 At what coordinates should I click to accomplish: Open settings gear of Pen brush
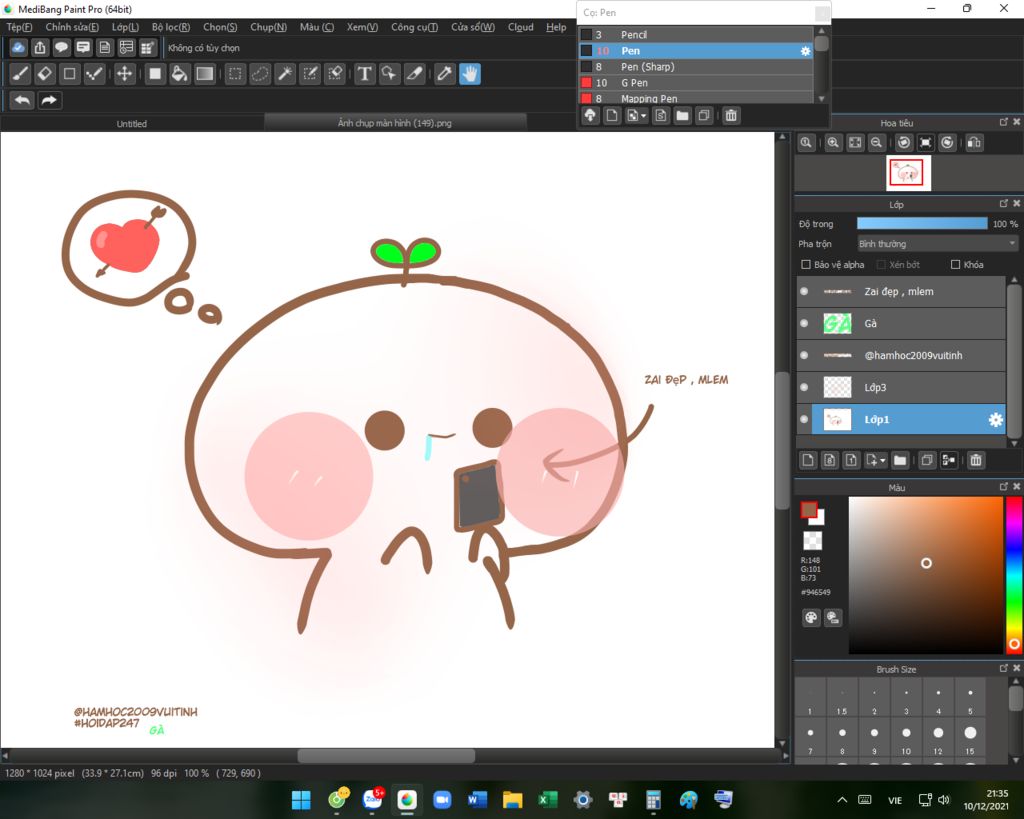805,51
